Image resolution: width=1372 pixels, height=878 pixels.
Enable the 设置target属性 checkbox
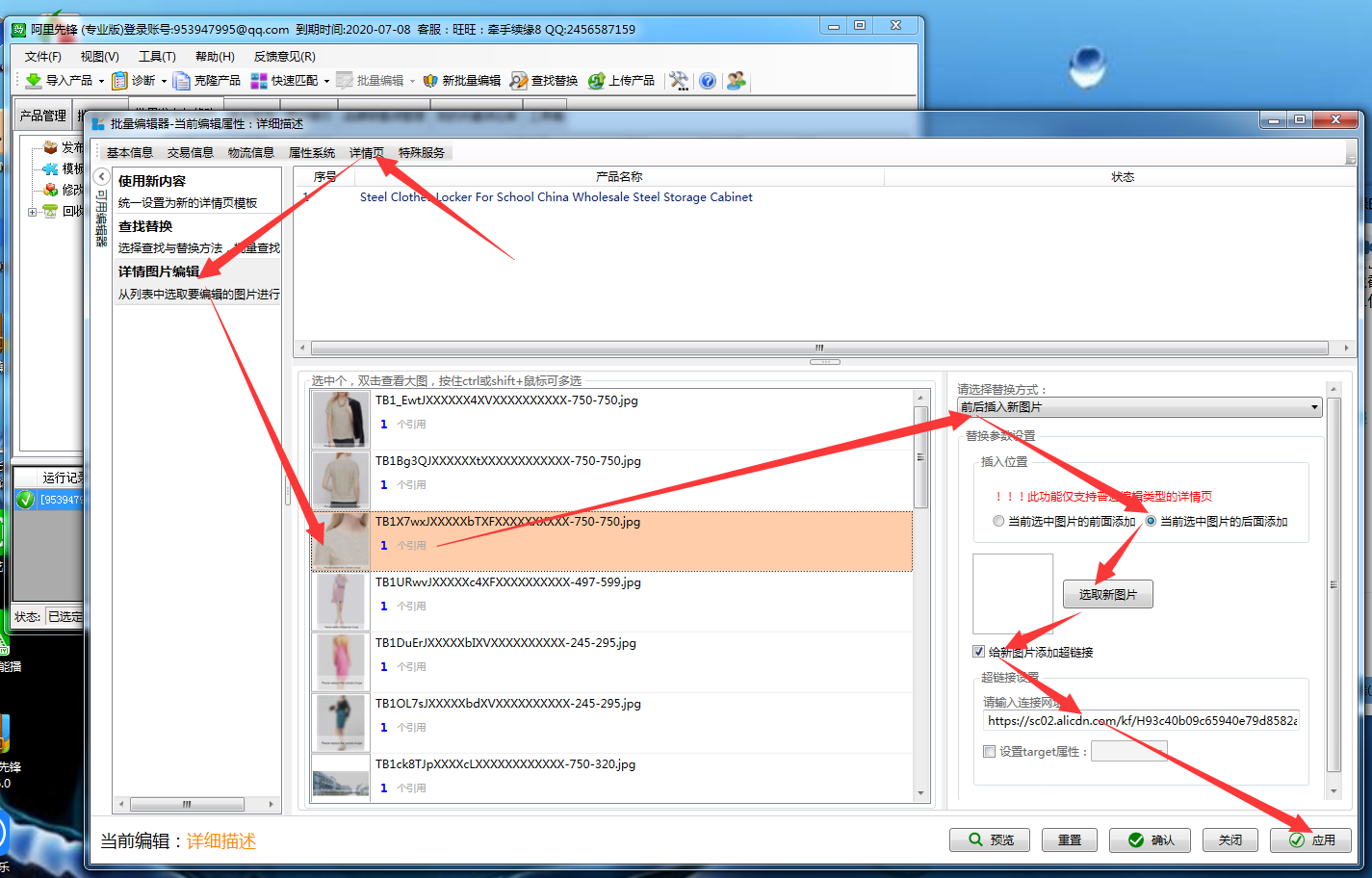click(989, 751)
